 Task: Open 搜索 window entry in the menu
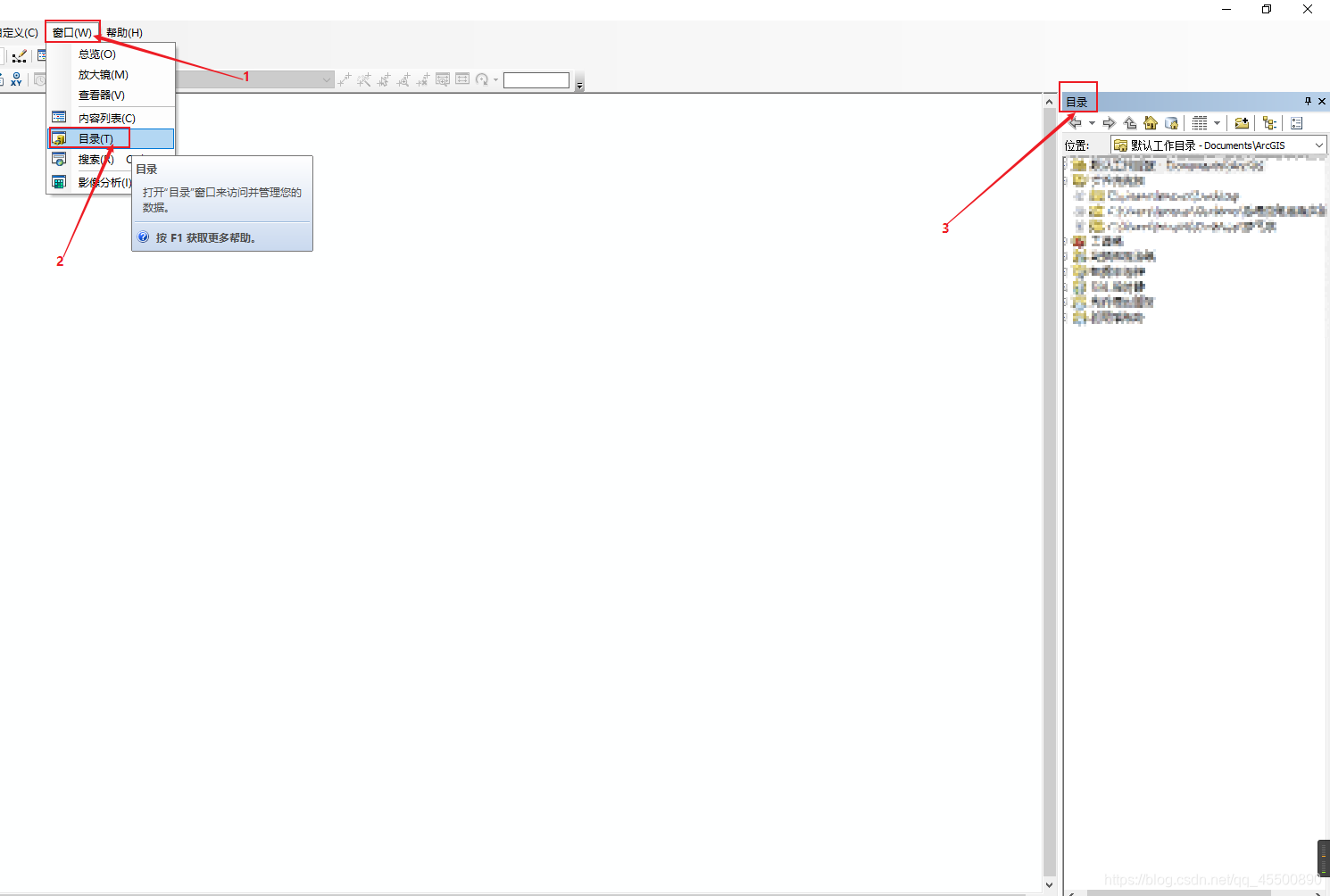point(96,160)
